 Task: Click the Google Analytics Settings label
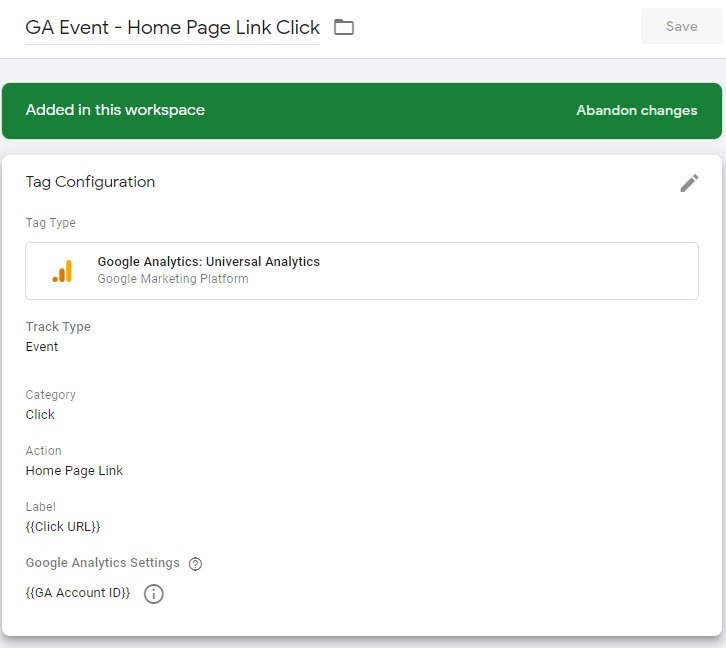click(x=102, y=563)
